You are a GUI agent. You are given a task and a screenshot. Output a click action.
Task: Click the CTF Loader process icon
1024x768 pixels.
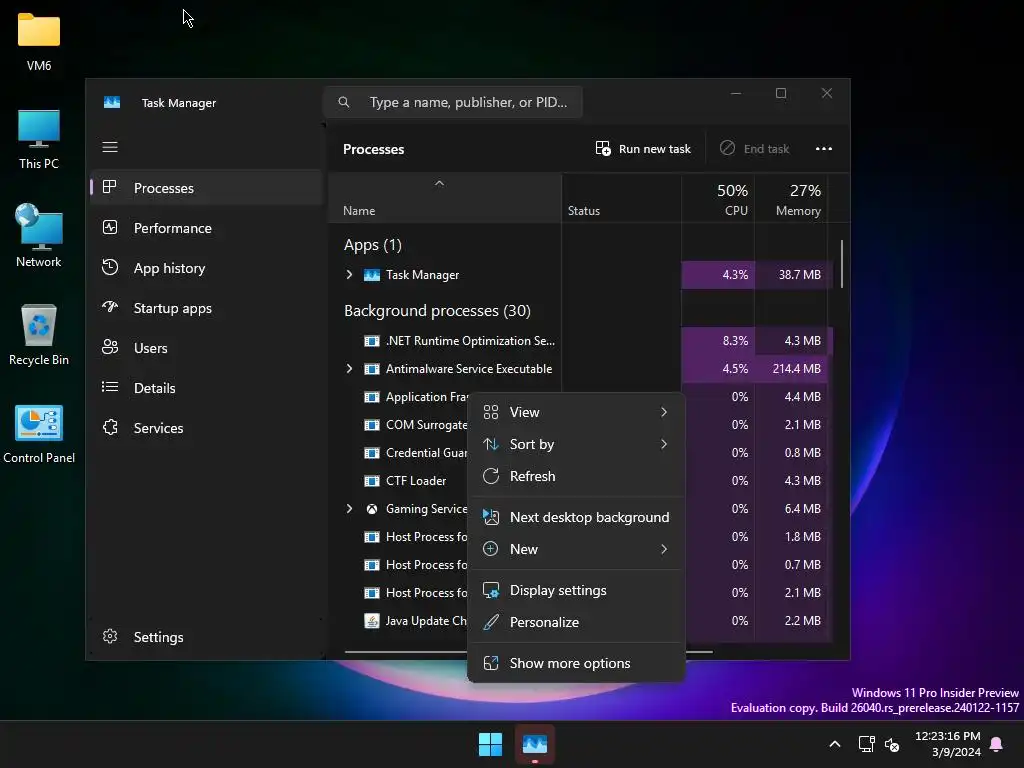tap(372, 481)
